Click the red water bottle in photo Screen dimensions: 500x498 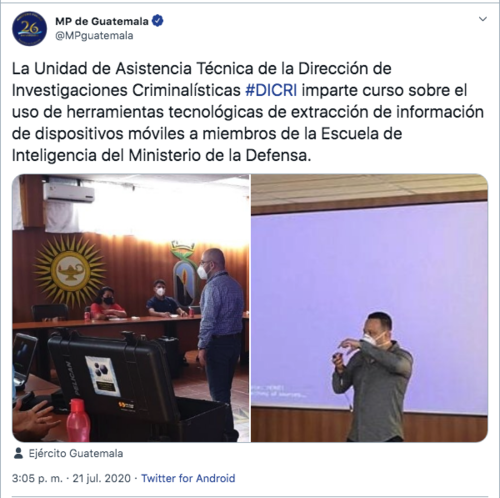(x=78, y=420)
